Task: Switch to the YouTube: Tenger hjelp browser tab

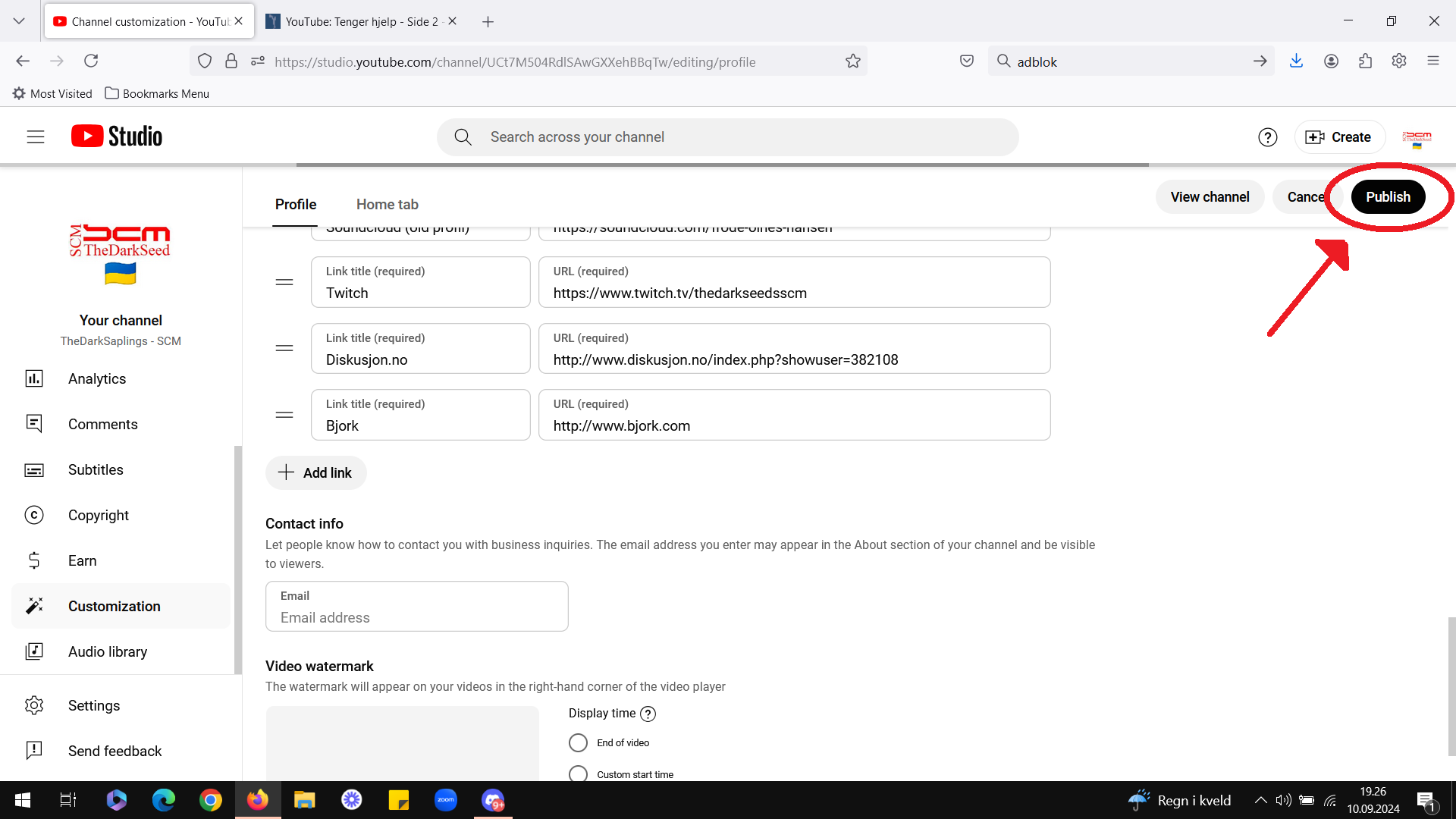Action: 361,21
